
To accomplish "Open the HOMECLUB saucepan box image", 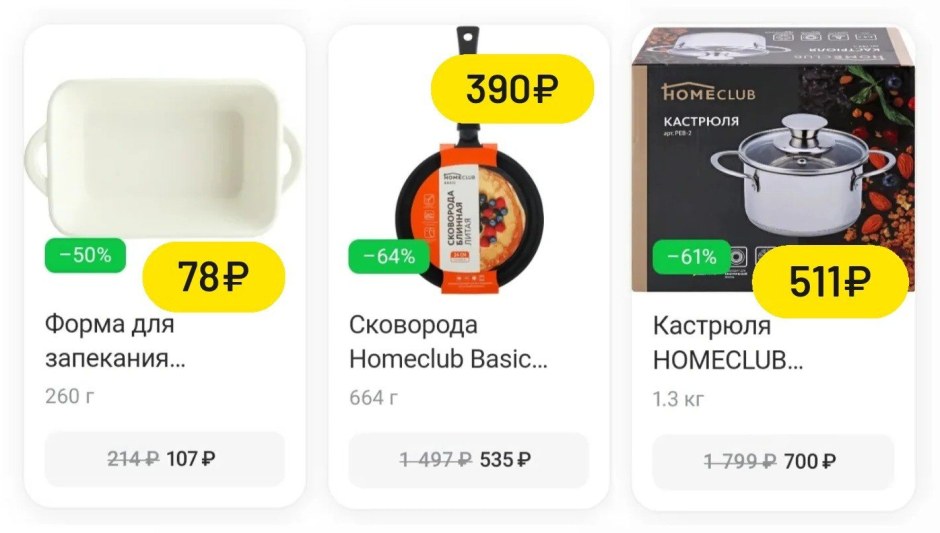I will pos(773,159).
